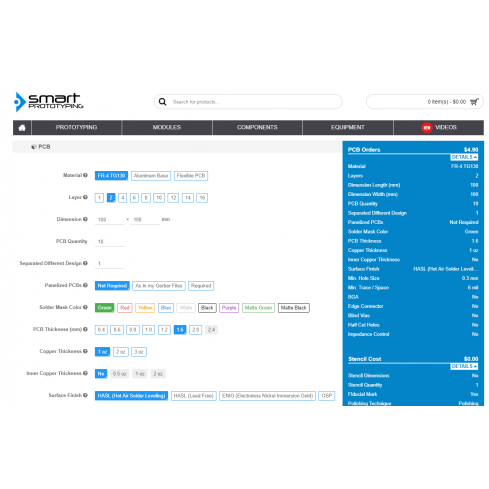Pick Green solder mask color
This screenshot has width=489, height=489.
point(105,308)
